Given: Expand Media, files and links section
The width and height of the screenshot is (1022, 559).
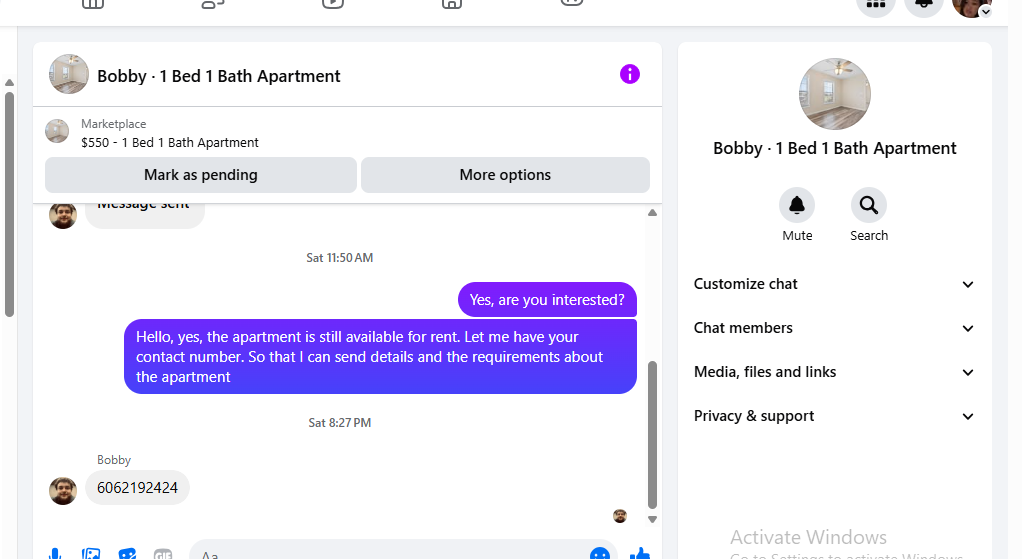Looking at the screenshot, I should tap(834, 372).
